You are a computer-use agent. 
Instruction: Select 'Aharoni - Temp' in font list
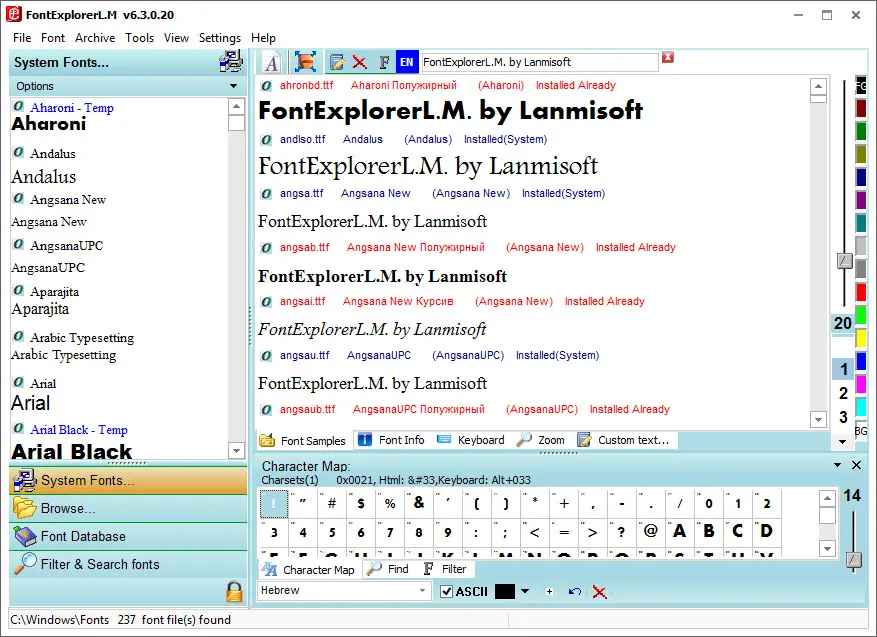pyautogui.click(x=72, y=107)
